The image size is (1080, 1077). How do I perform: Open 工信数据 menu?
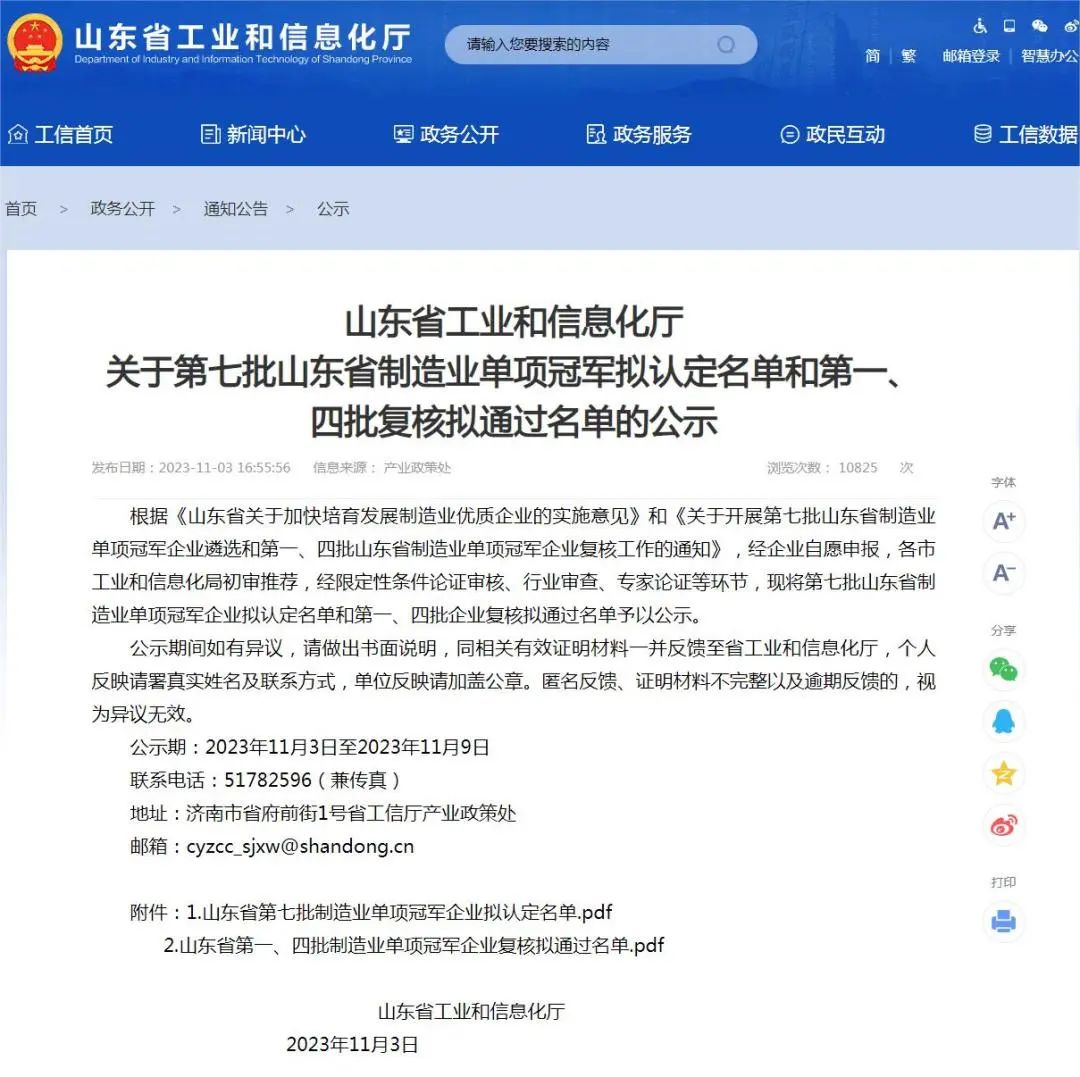point(1039,134)
